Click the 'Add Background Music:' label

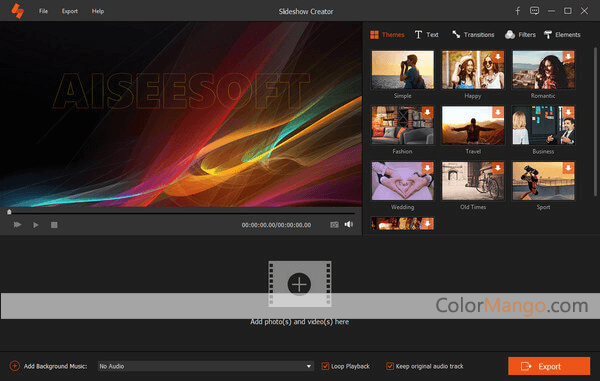point(55,366)
